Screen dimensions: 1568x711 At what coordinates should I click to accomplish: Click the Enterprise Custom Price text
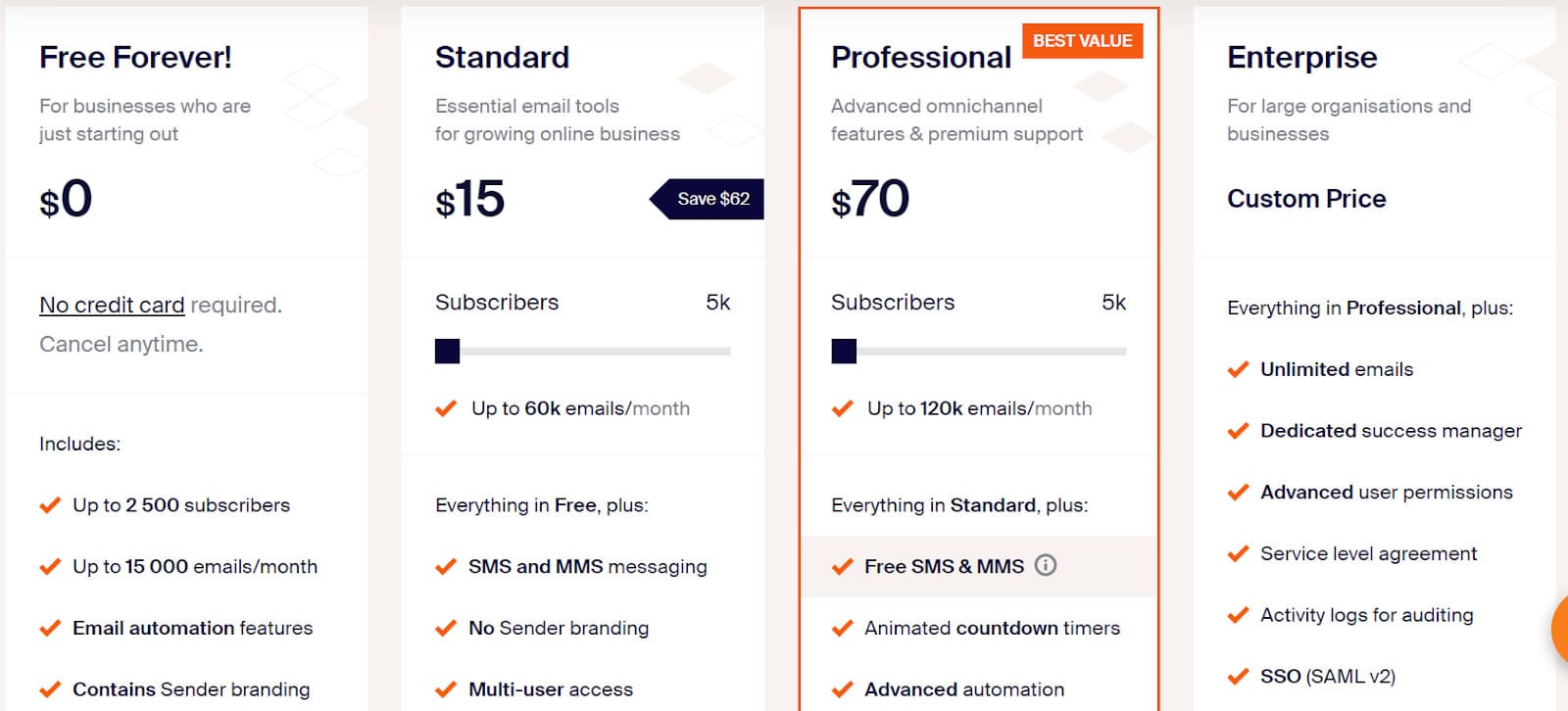[1305, 199]
